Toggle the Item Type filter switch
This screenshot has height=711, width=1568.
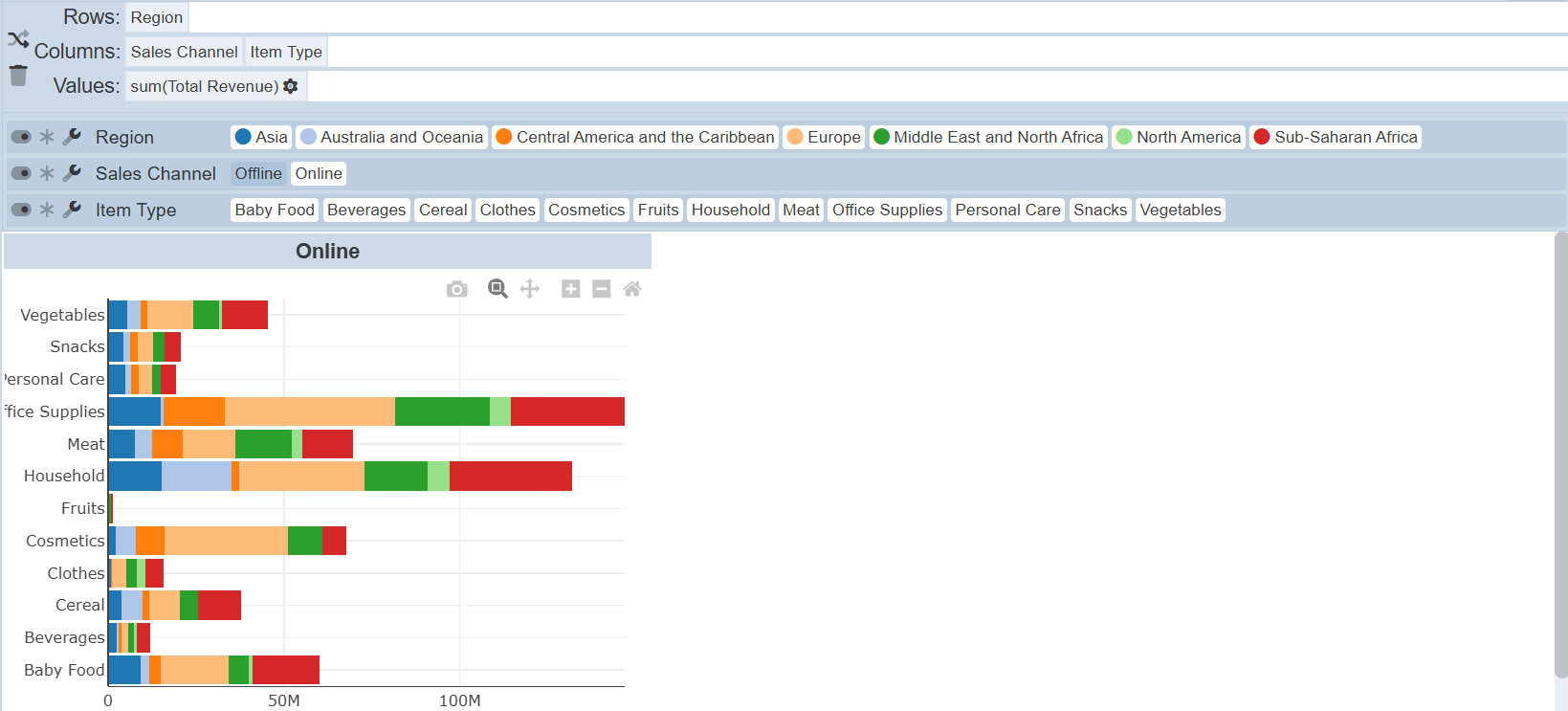(21, 210)
